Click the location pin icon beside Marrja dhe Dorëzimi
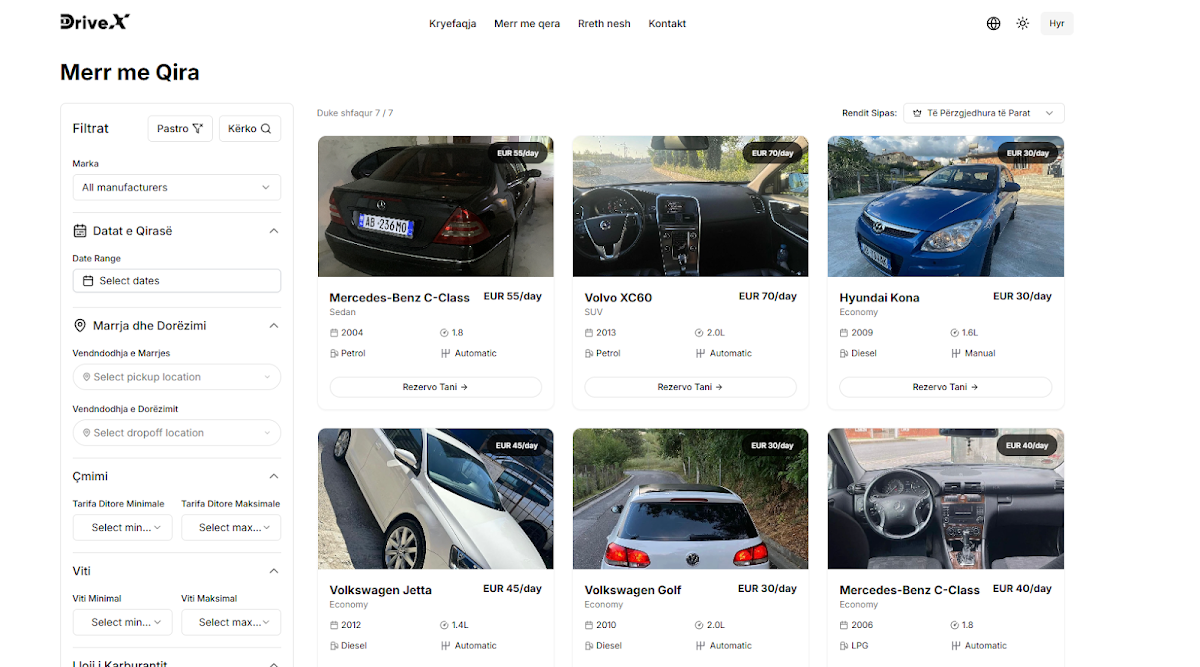The width and height of the screenshot is (1200, 667). pyautogui.click(x=80, y=326)
